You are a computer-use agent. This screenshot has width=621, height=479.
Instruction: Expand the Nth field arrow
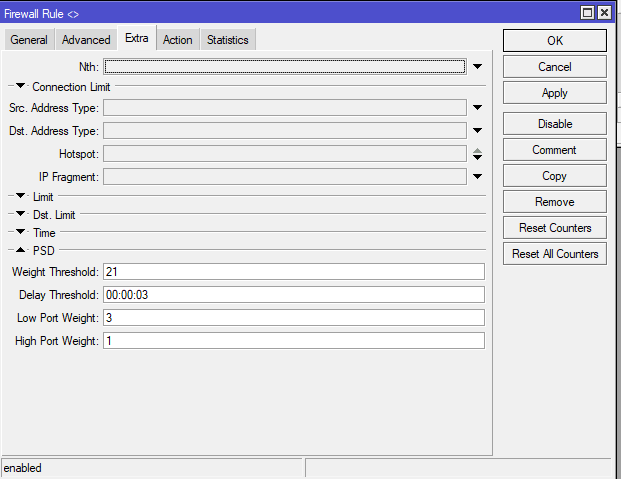pyautogui.click(x=477, y=67)
